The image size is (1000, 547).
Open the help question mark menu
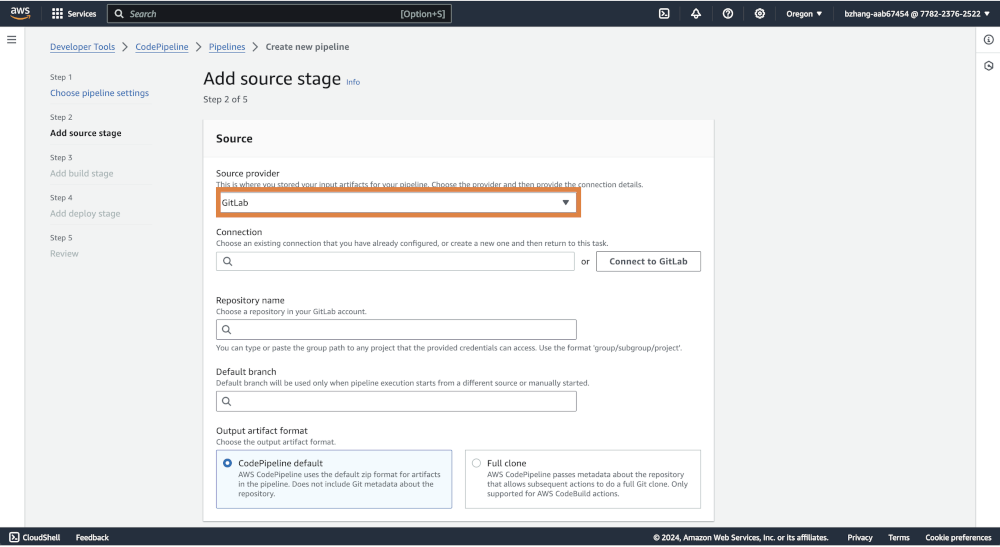click(728, 13)
